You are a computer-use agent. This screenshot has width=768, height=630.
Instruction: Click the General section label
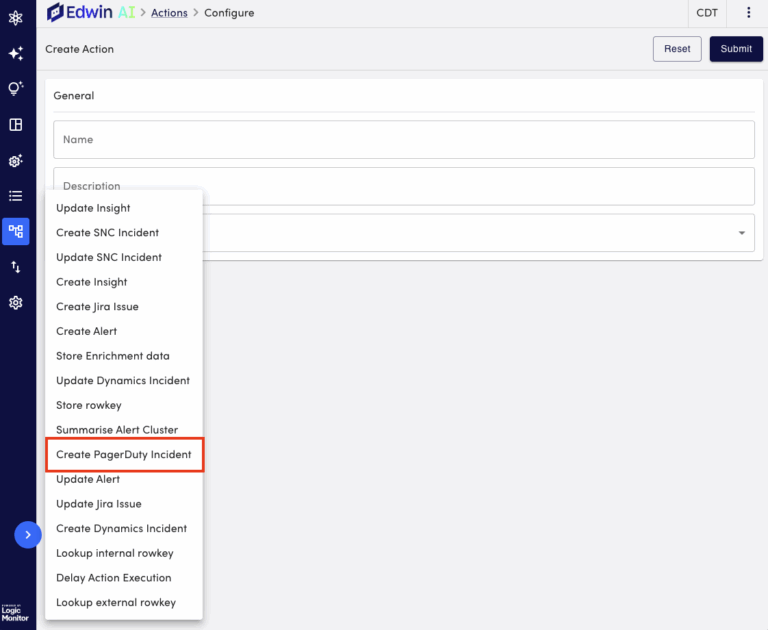[73, 96]
